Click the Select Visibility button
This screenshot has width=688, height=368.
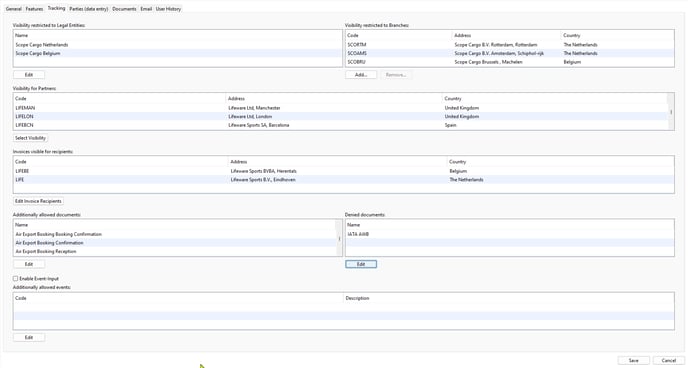[30, 138]
